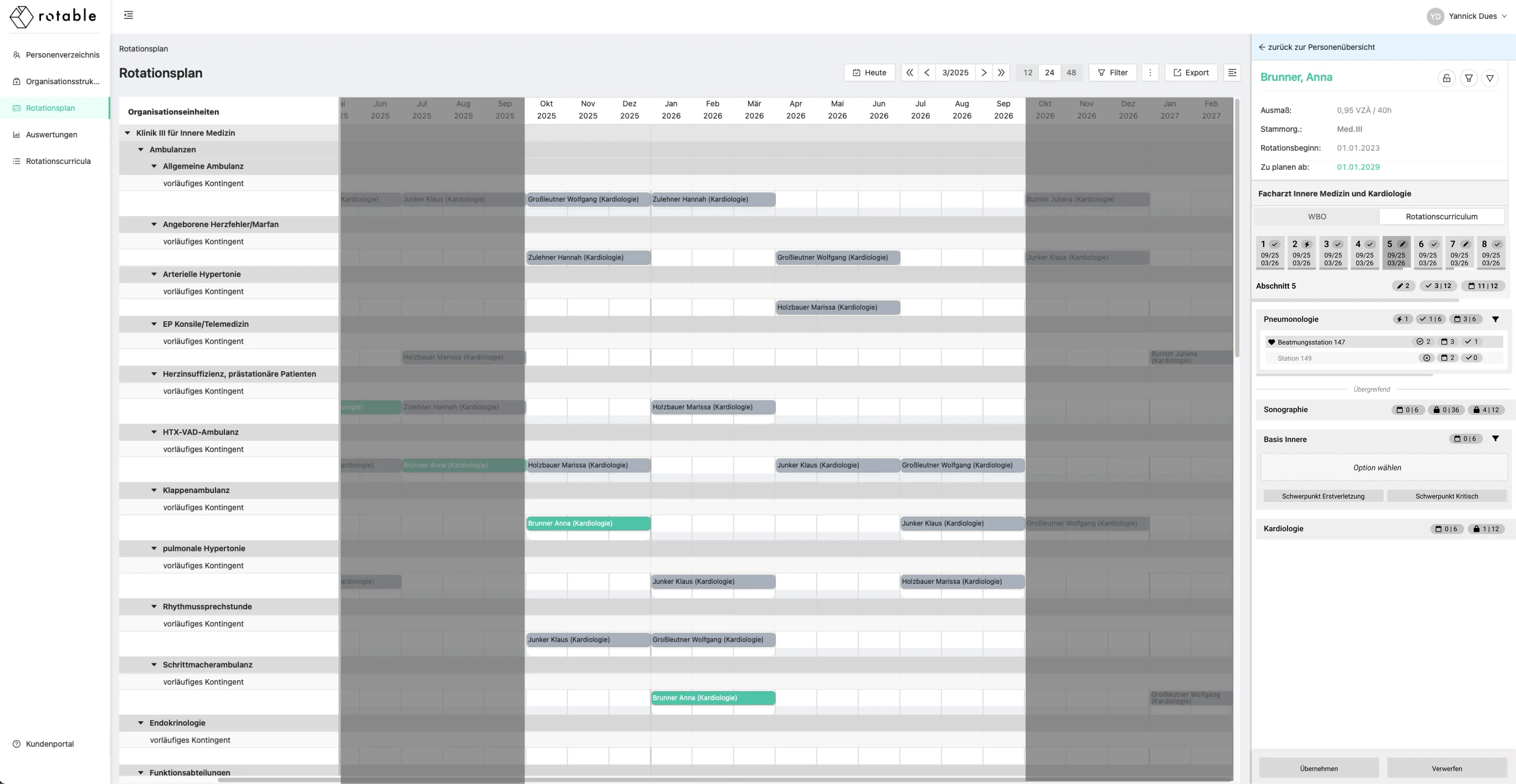Screen dimensions: 1516x784
Task: Toggle the side panel icon next to Export
Action: click(1232, 72)
